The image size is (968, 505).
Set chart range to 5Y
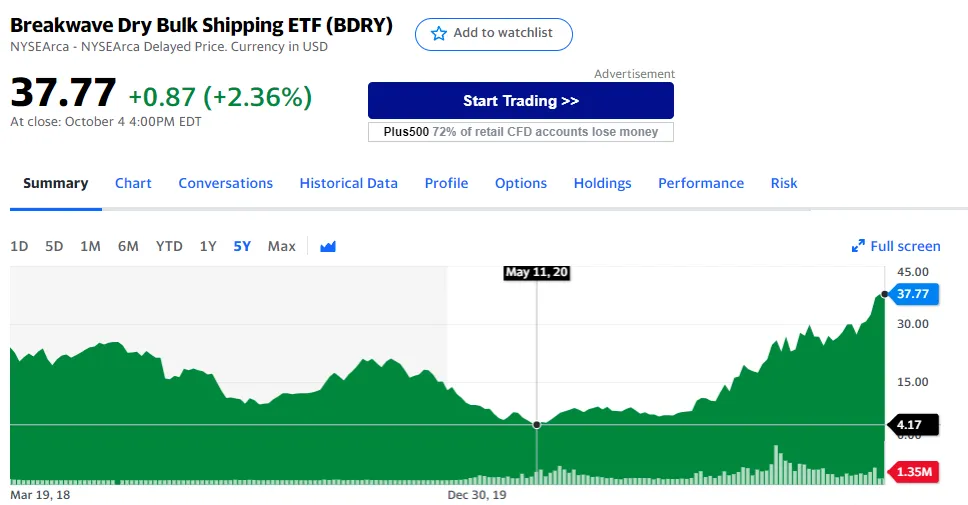(242, 246)
